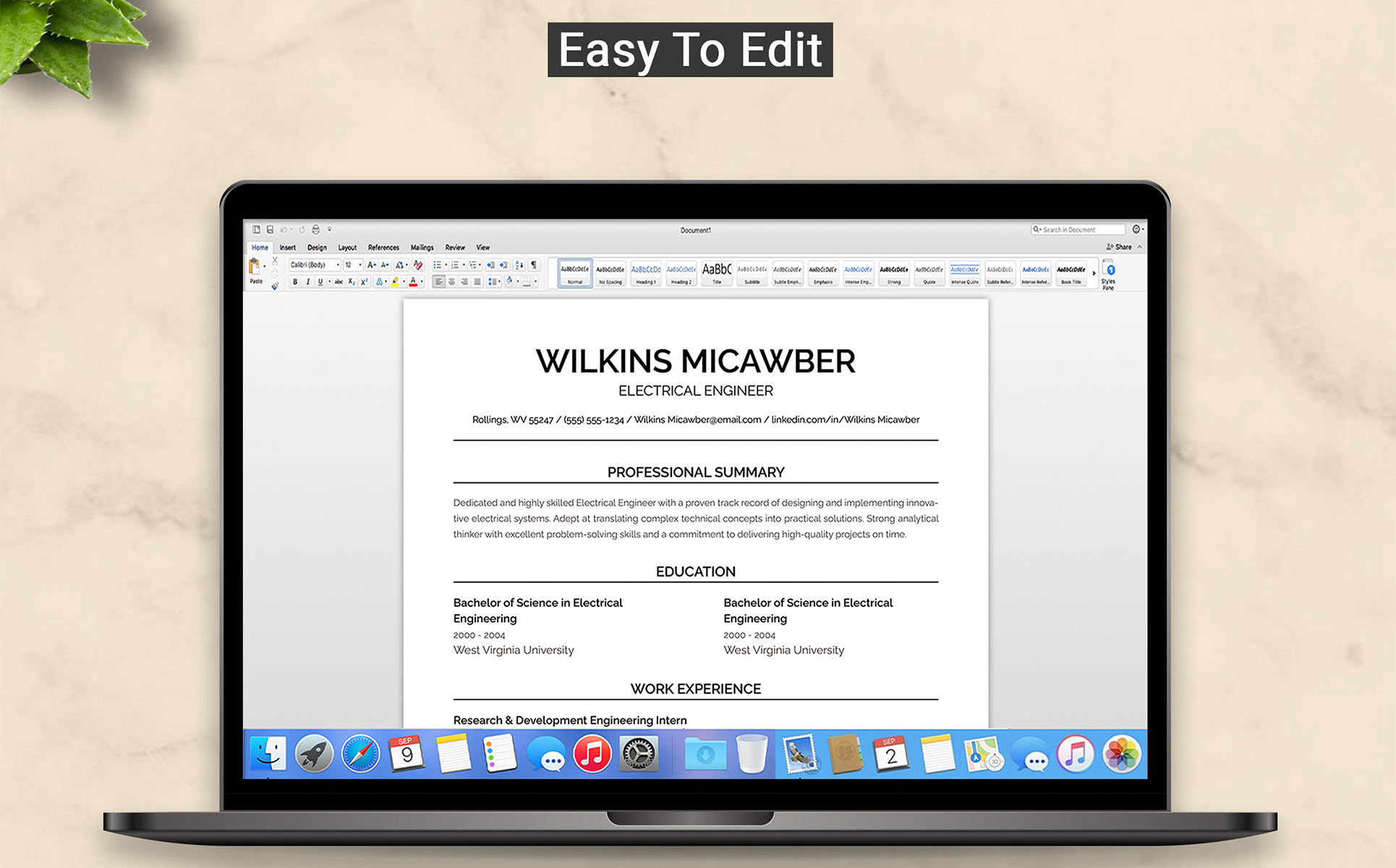Open the References tab
The height and width of the screenshot is (868, 1396).
pyautogui.click(x=383, y=247)
